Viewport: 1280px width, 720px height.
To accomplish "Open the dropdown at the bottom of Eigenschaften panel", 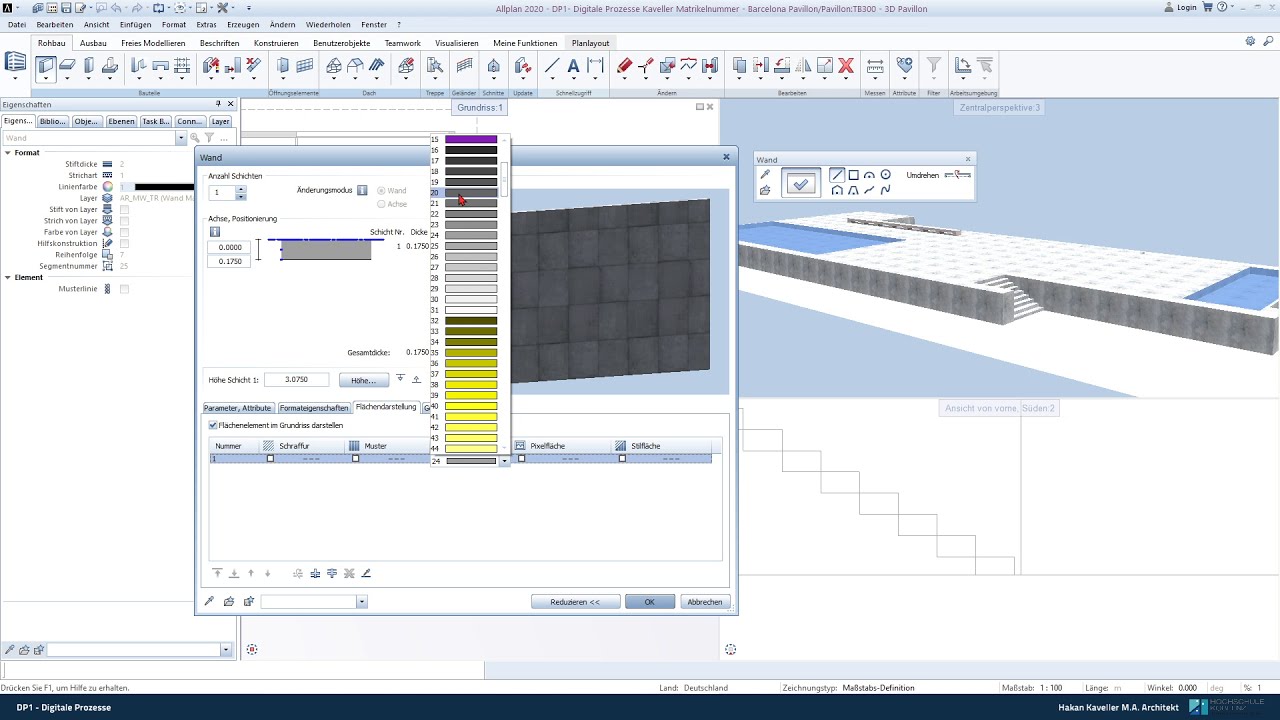I will 226,650.
